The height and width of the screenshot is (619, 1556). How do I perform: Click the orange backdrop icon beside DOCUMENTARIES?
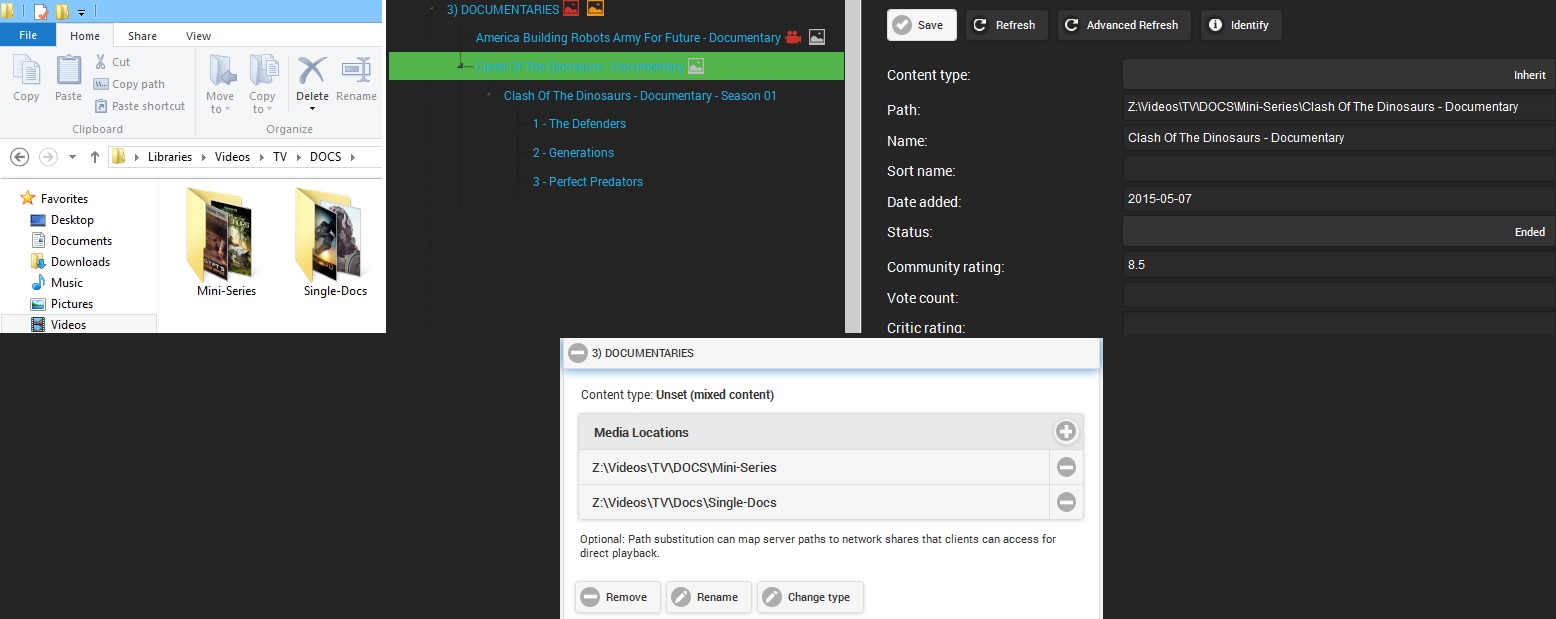pos(595,8)
